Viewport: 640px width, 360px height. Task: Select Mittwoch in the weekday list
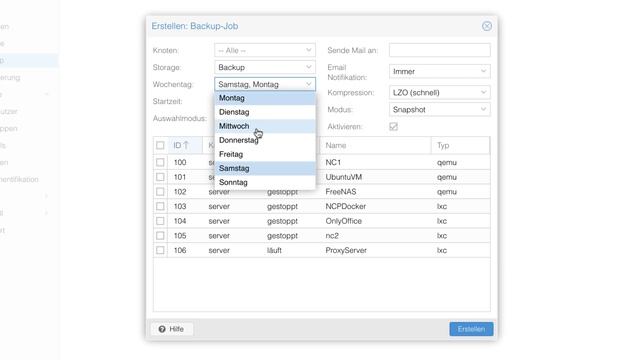pos(265,126)
